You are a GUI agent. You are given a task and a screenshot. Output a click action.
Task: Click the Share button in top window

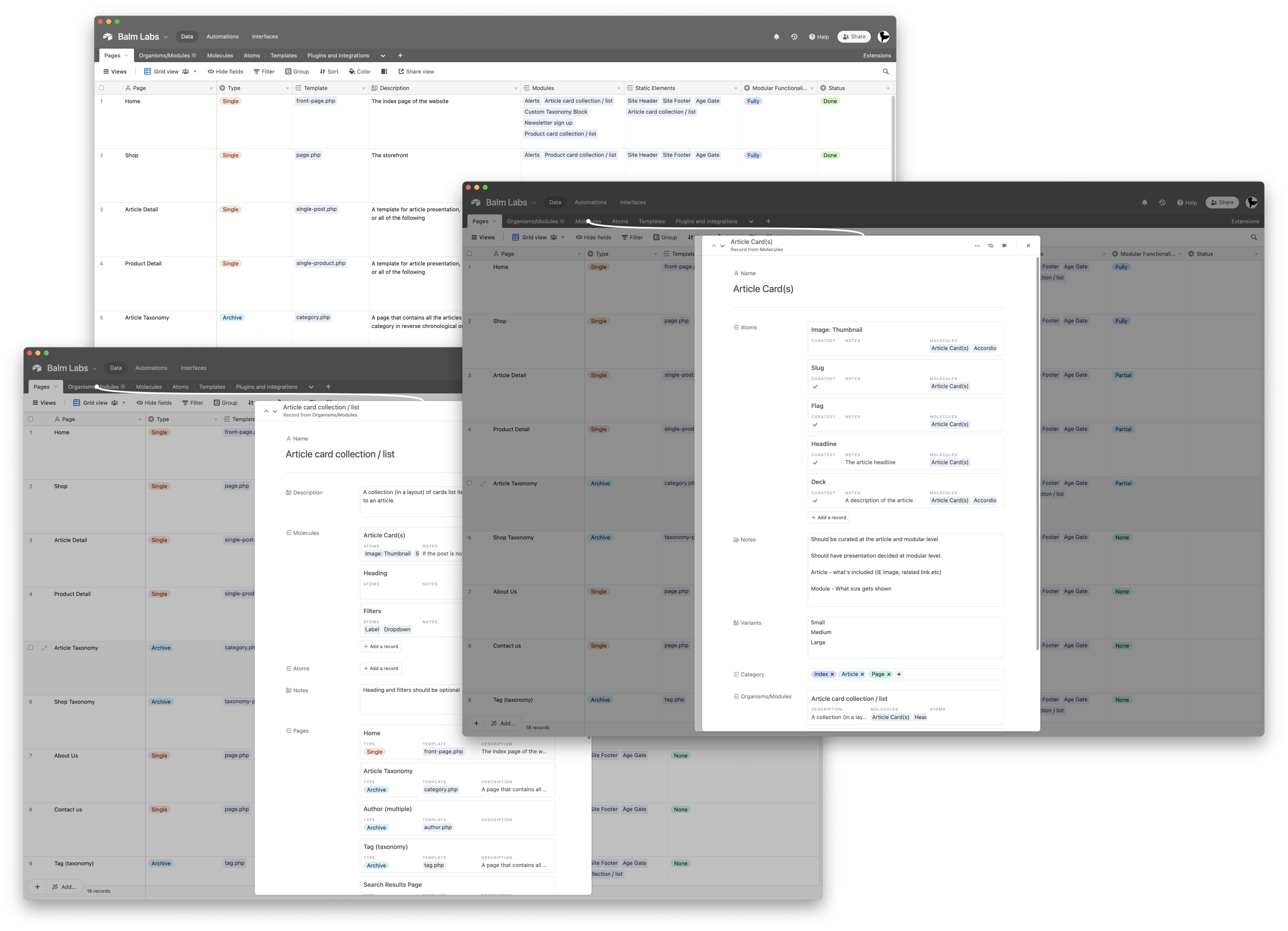pos(854,37)
